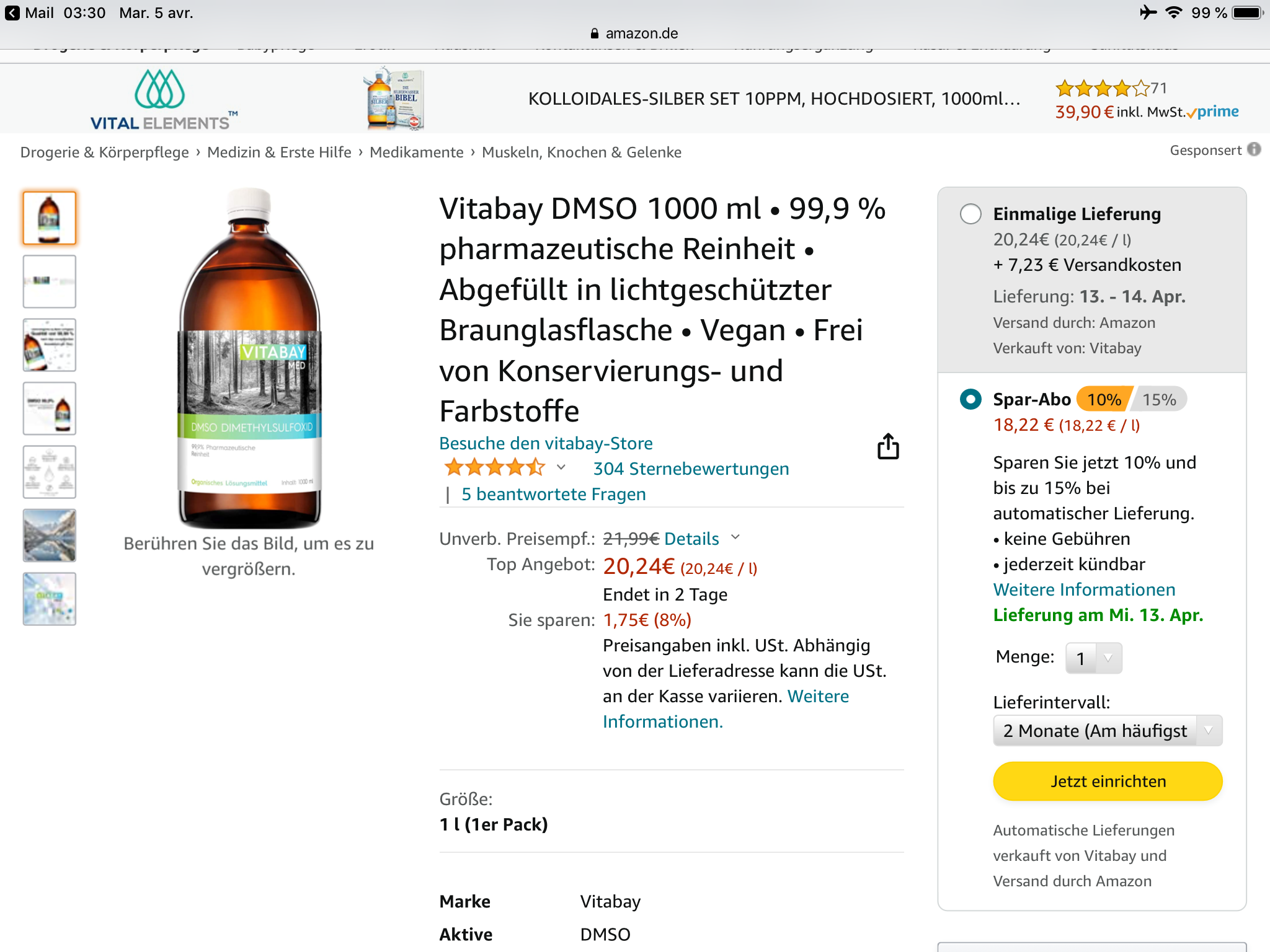Open Medizin & Erste Hilfe breadcrumb
Image resolution: width=1270 pixels, height=952 pixels.
(x=279, y=152)
